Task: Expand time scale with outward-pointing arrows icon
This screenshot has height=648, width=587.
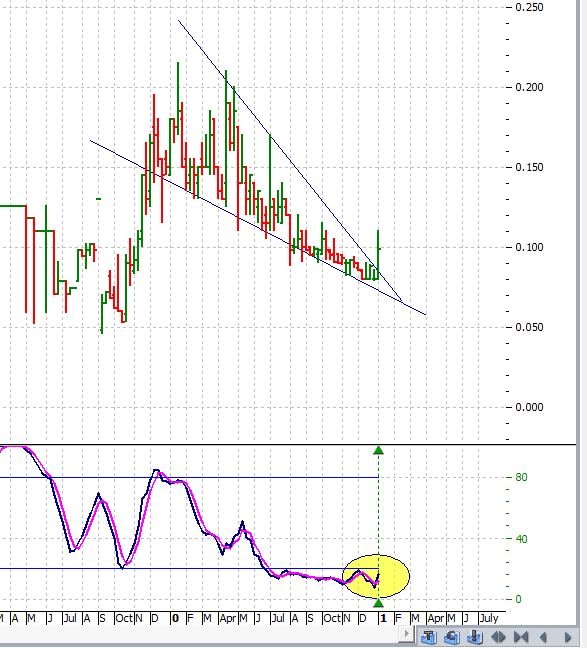Action: [498, 637]
